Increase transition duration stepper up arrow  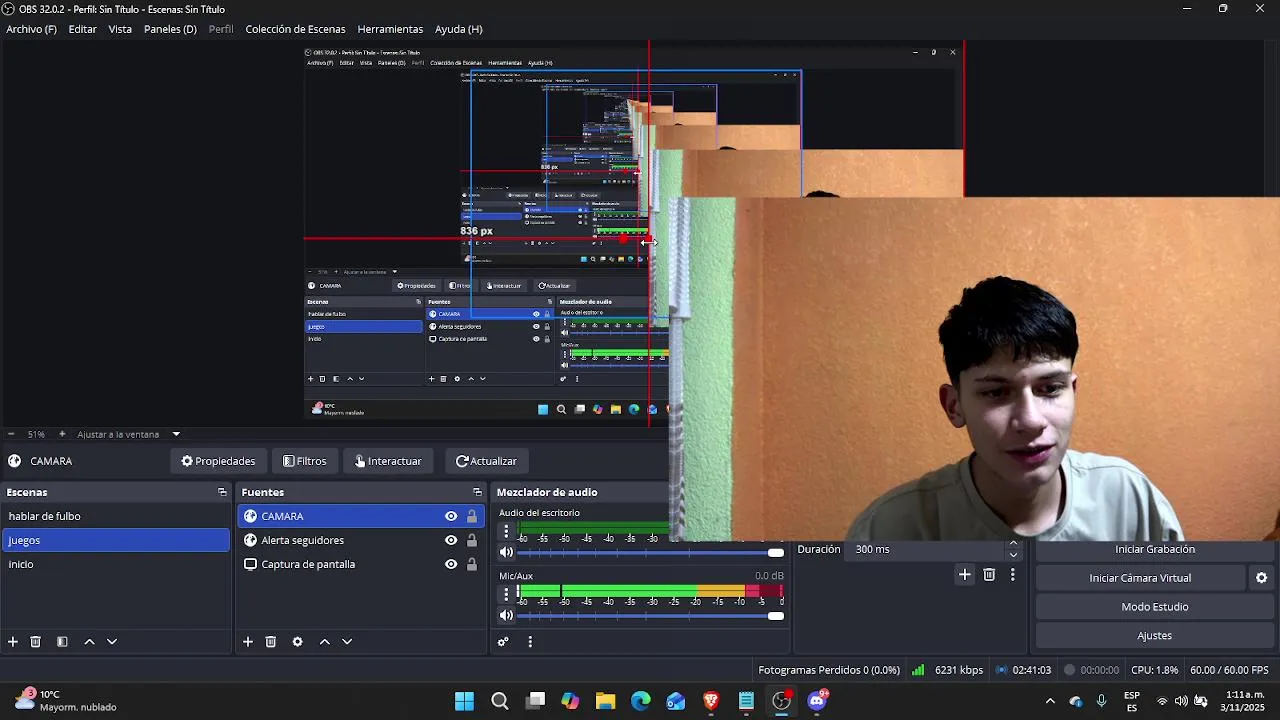pyautogui.click(x=1013, y=544)
